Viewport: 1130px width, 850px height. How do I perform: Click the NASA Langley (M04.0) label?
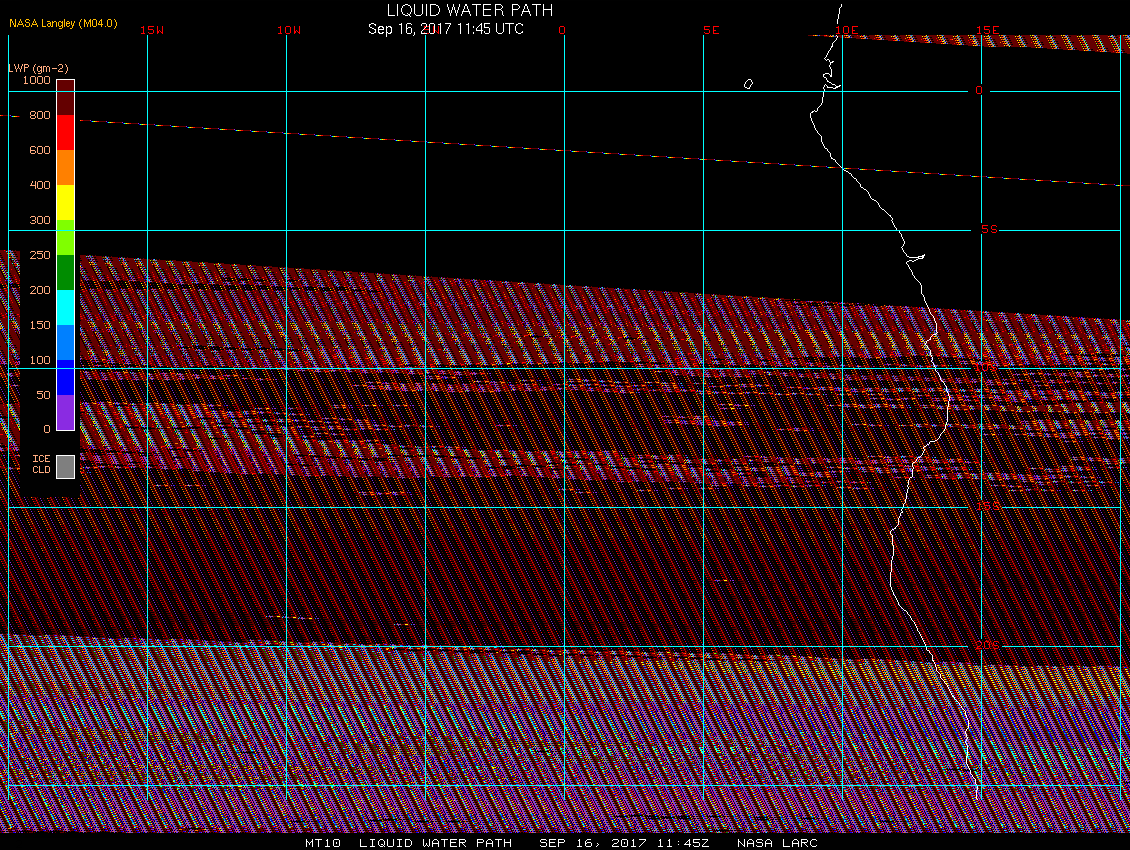[x=63, y=23]
